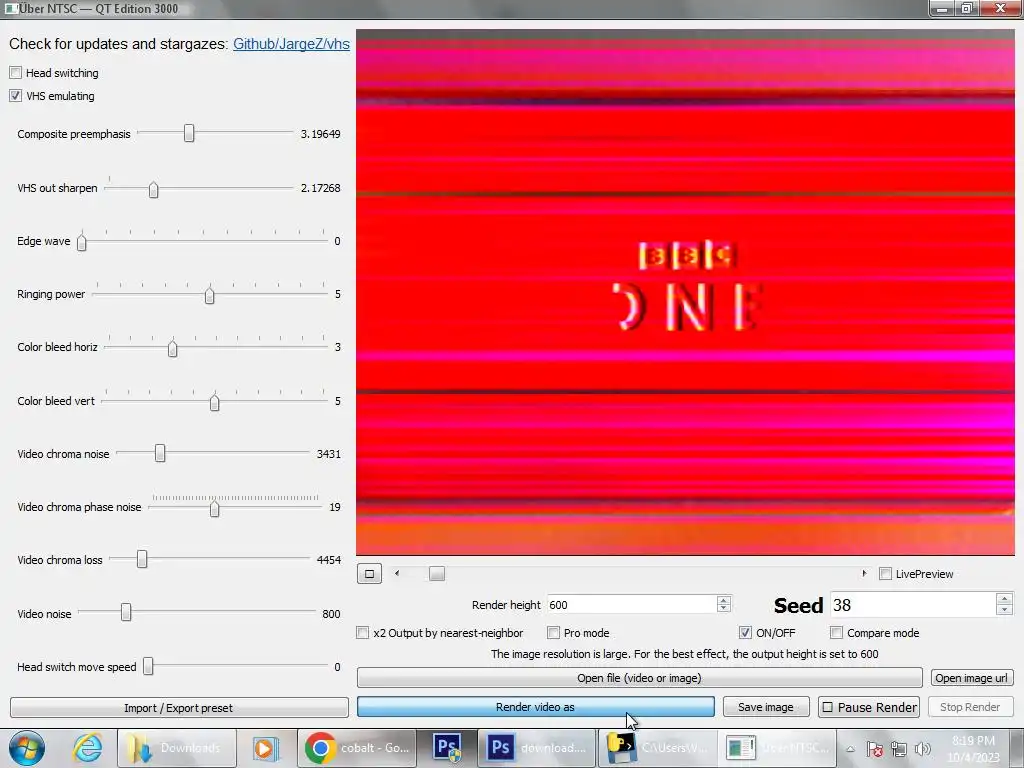Click the Video chroma loss value 4454

(x=328, y=560)
